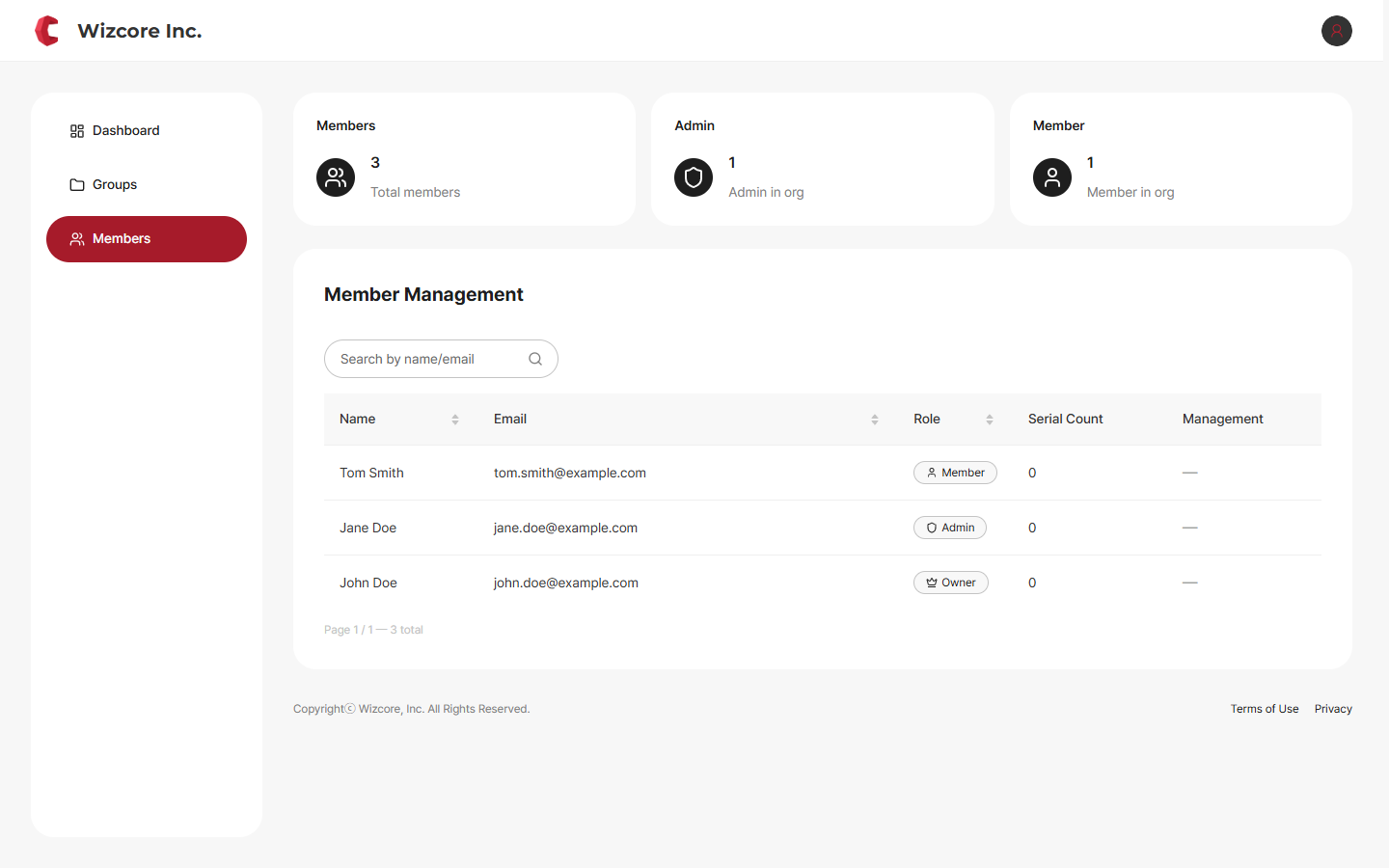Click the 'Page 1 / 1 — 3 total' text
This screenshot has height=868, width=1389.
[x=374, y=630]
